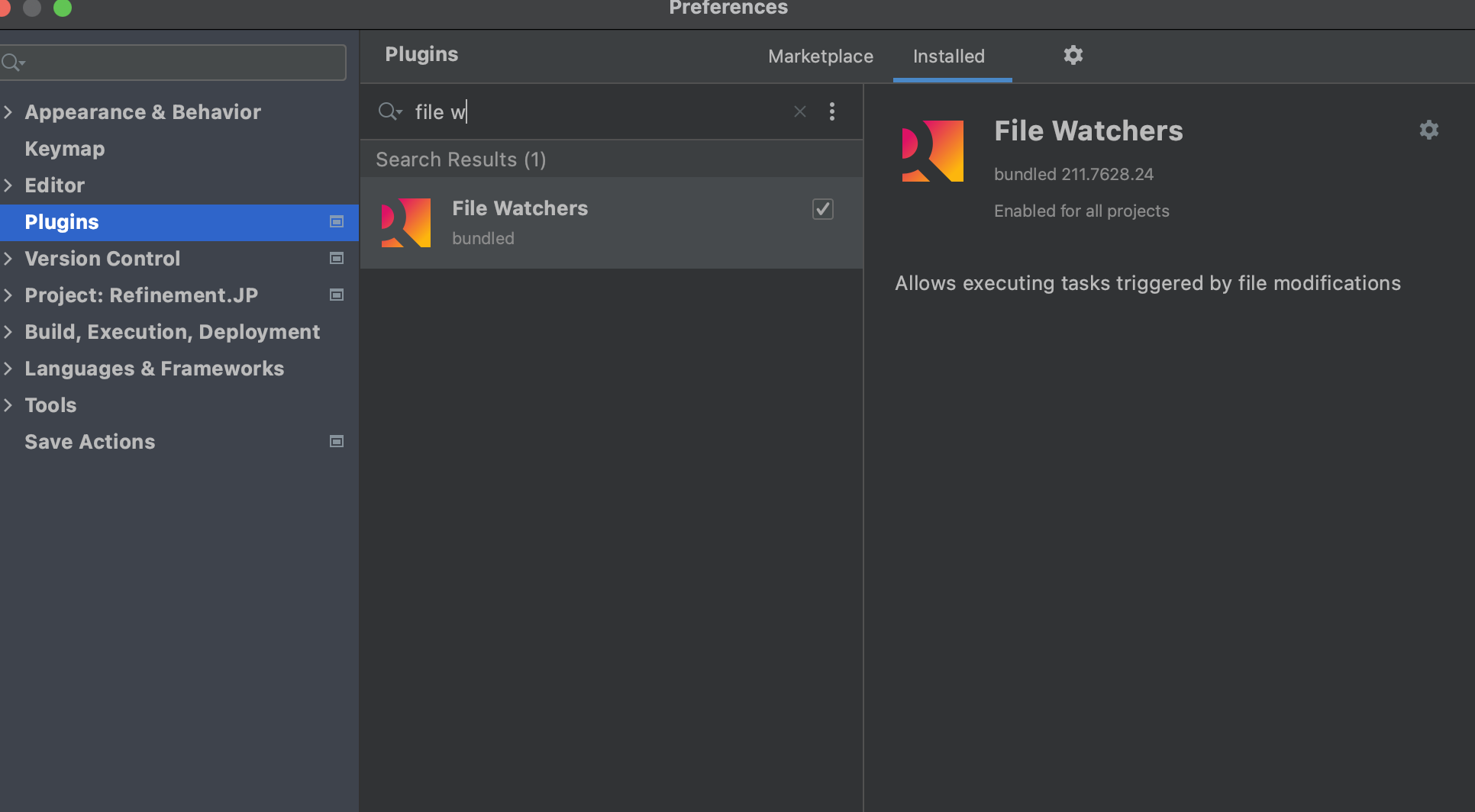
Task: Expand Build, Execution, Deployment arrow
Action: tap(8, 332)
